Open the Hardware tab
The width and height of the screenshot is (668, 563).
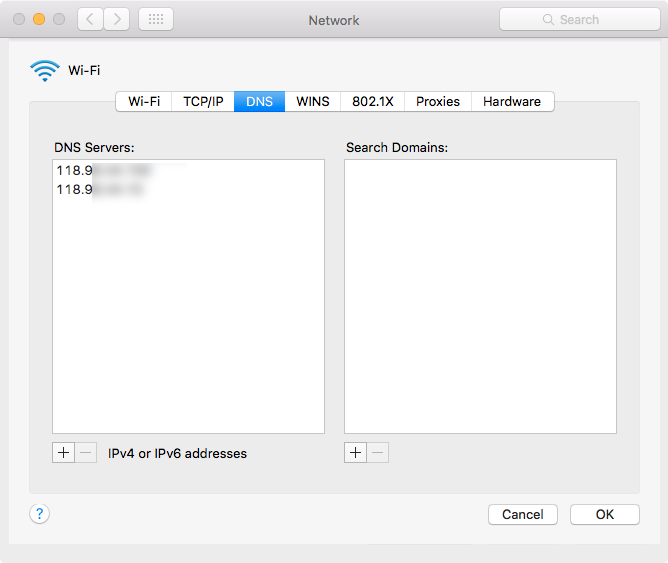tap(512, 101)
